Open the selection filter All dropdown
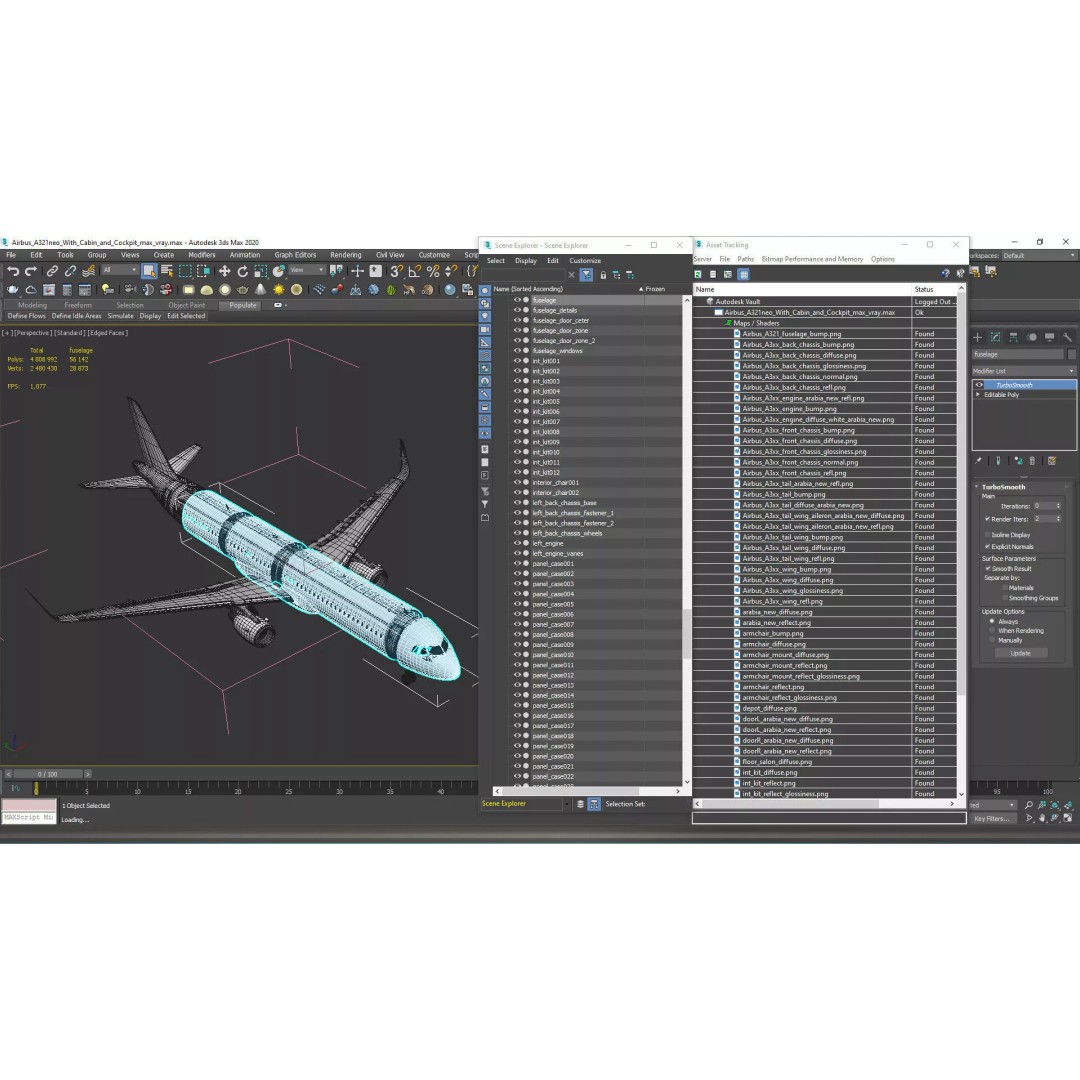Screen dimensions: 1080x1080 (x=119, y=270)
